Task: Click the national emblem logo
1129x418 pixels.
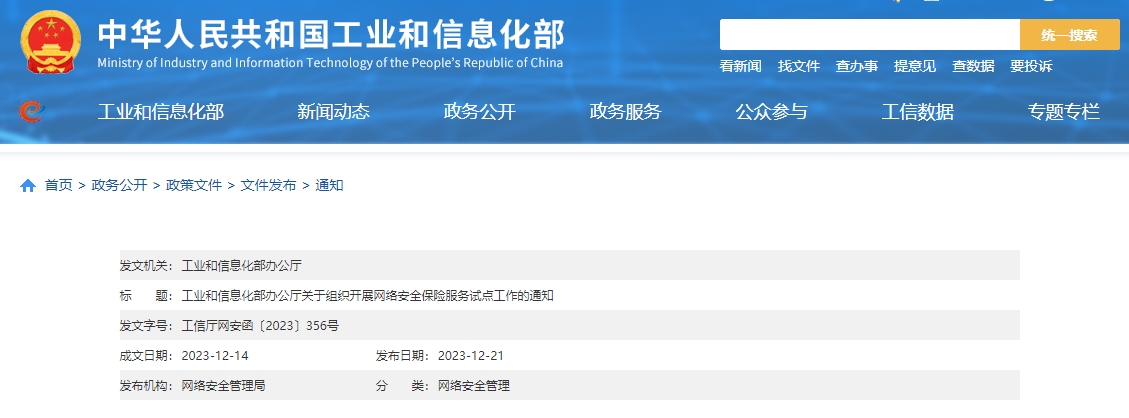Action: pyautogui.click(x=52, y=42)
